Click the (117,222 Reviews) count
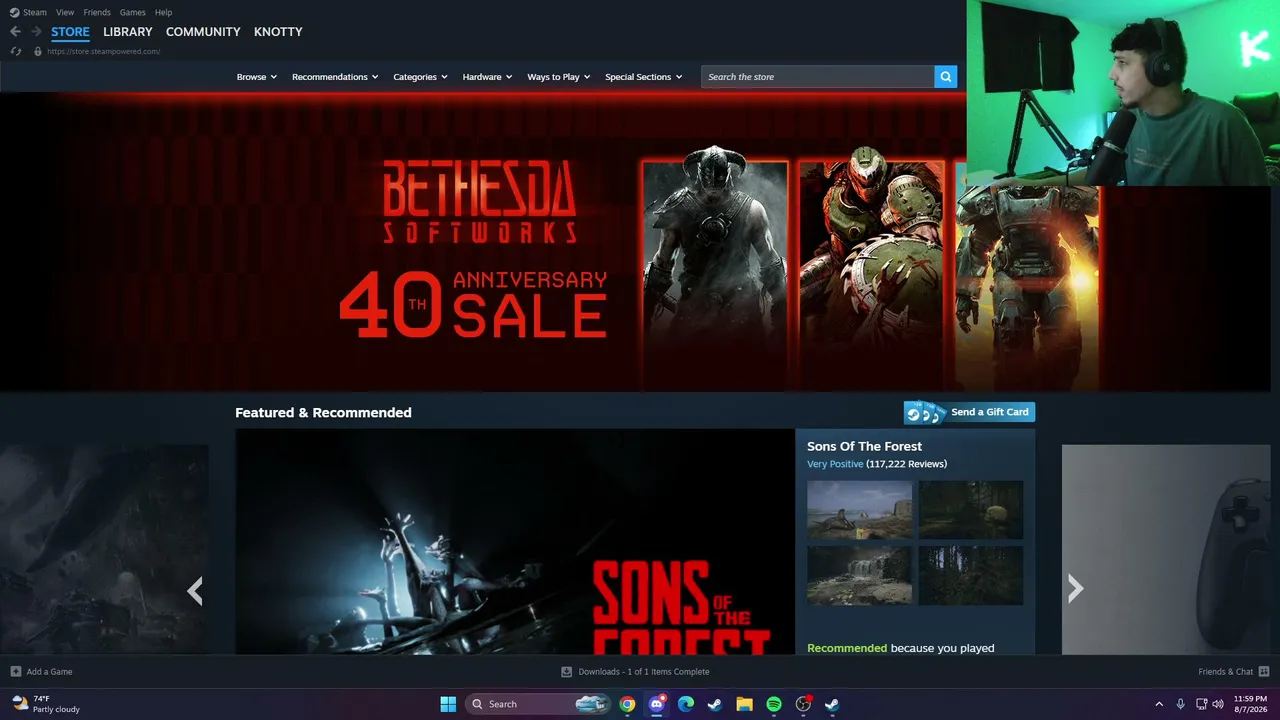Screen dimensions: 1280x720 (x=907, y=464)
